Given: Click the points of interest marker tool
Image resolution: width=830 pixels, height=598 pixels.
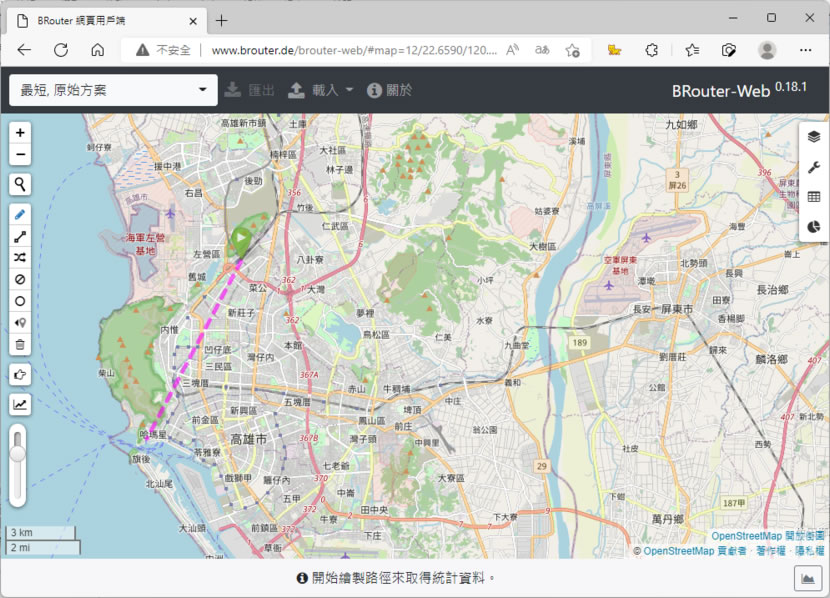Looking at the screenshot, I should point(20,323).
